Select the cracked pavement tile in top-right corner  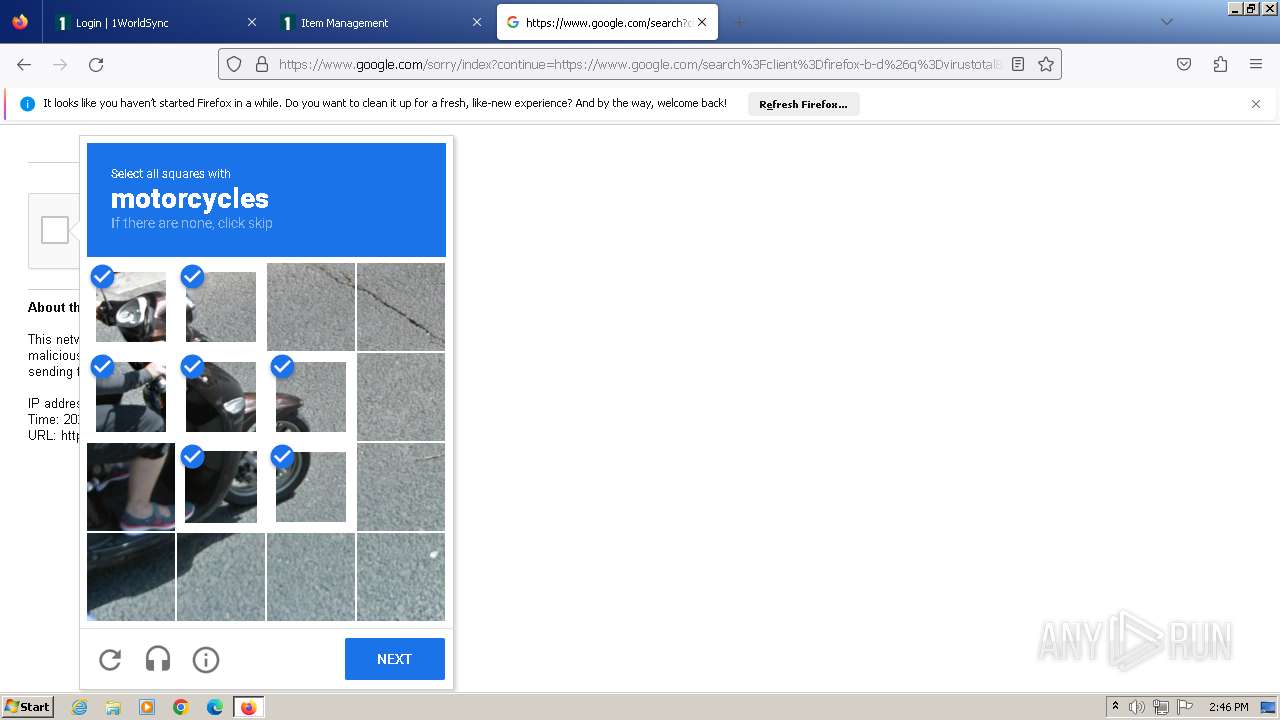[x=401, y=307]
